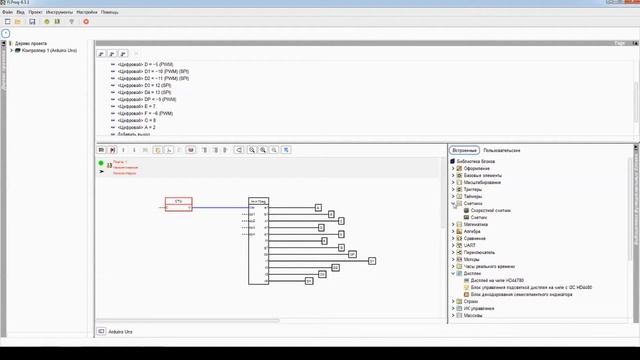Click the yellow highlighted icon in the canvas toolbar
The image size is (640, 360).
coord(157,150)
